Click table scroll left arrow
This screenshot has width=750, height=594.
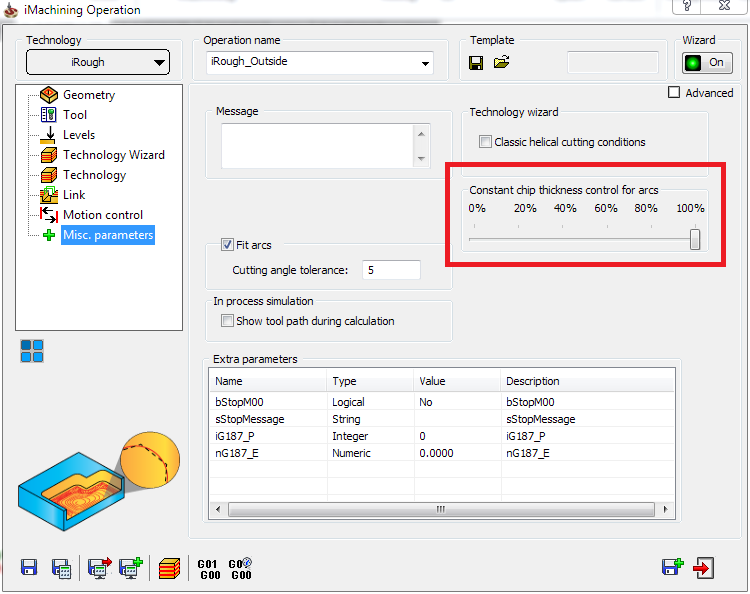(219, 509)
